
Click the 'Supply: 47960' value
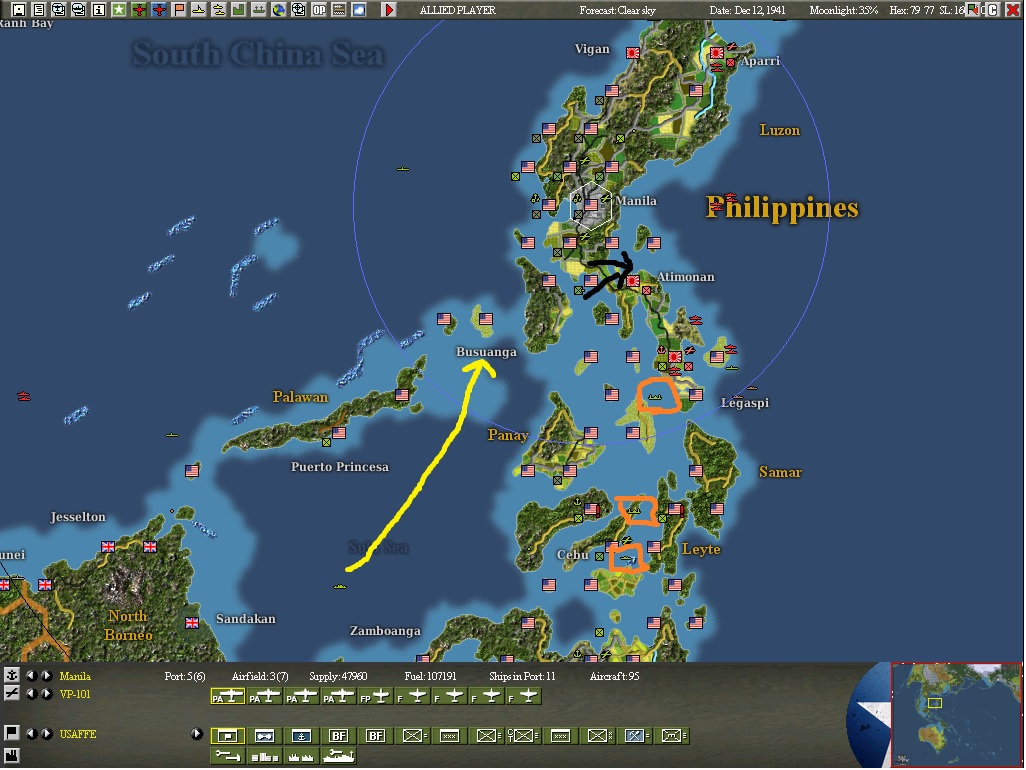pyautogui.click(x=338, y=676)
